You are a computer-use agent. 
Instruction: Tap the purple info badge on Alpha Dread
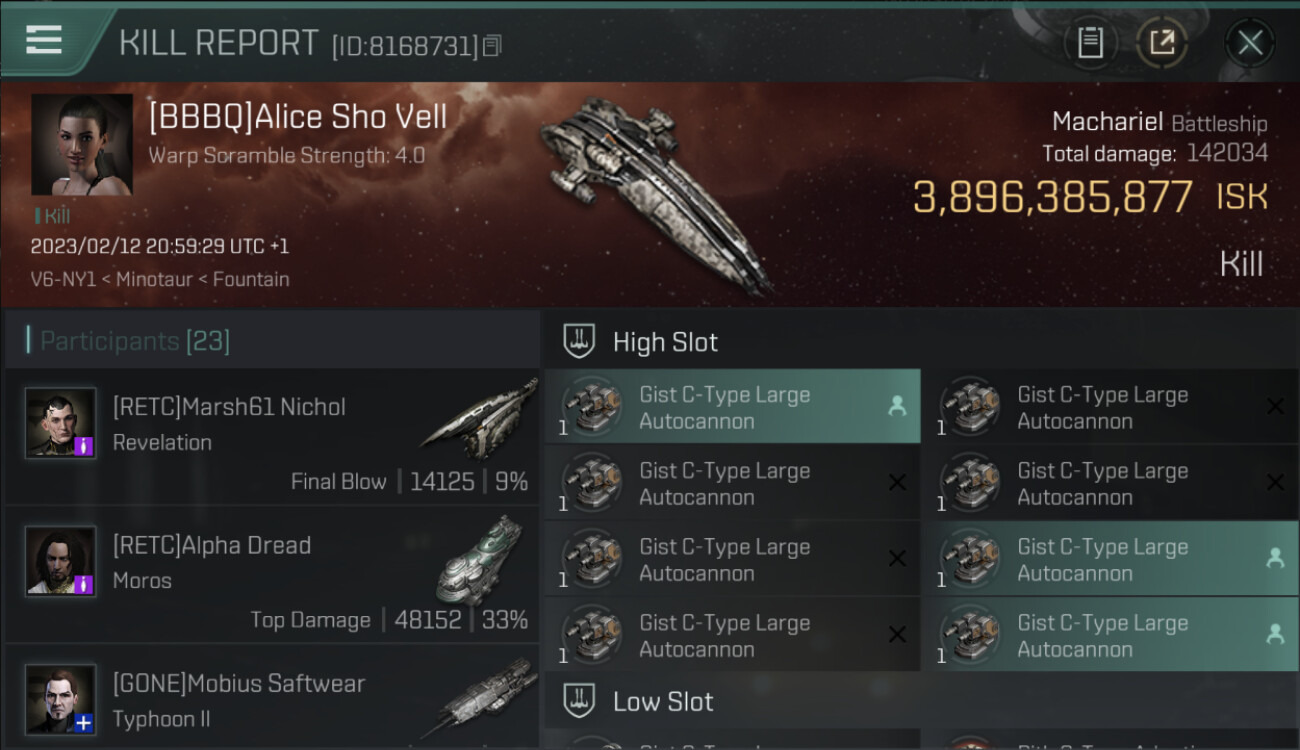[x=85, y=583]
